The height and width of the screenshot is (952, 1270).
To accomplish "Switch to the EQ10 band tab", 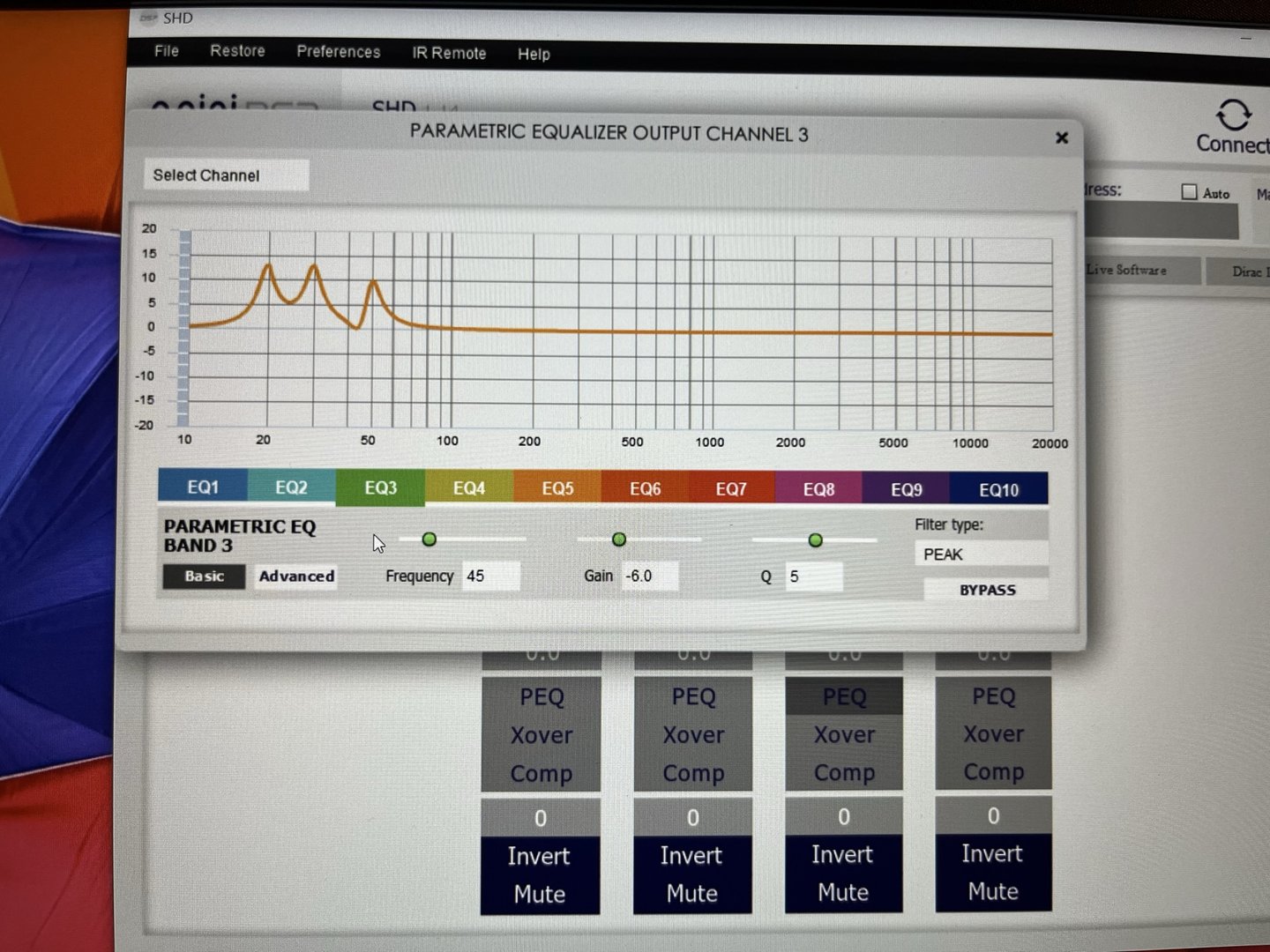I will click(998, 489).
